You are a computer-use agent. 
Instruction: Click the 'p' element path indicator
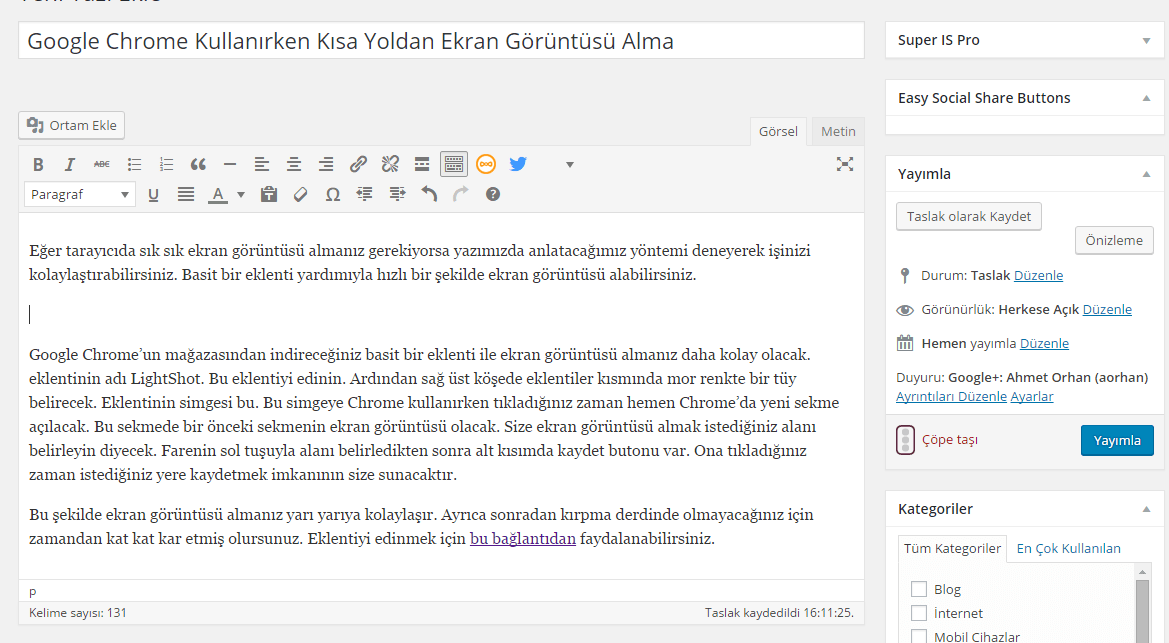[x=32, y=592]
